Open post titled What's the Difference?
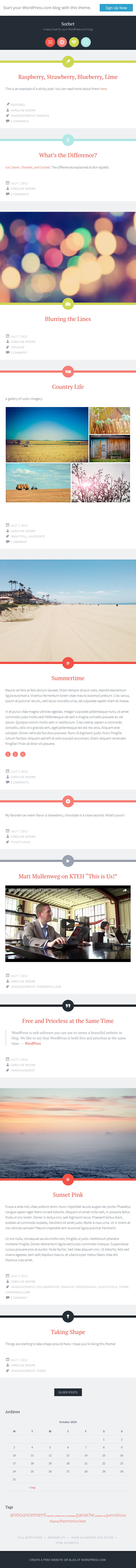 pyautogui.click(x=68, y=155)
